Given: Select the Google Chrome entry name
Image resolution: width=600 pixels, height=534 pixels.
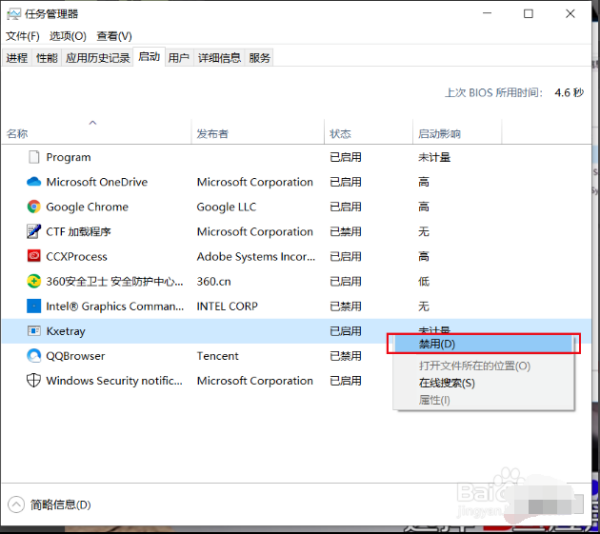Looking at the screenshot, I should click(x=87, y=207).
